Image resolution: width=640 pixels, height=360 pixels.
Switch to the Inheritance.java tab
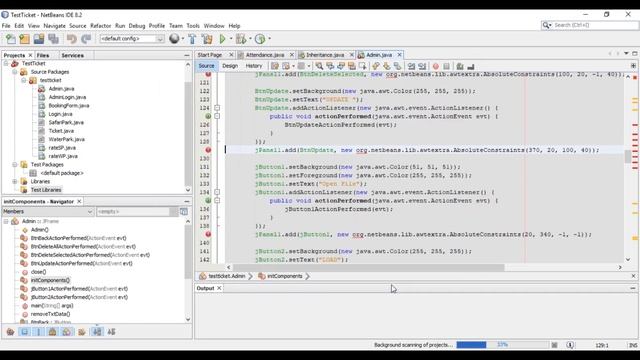tap(325, 55)
